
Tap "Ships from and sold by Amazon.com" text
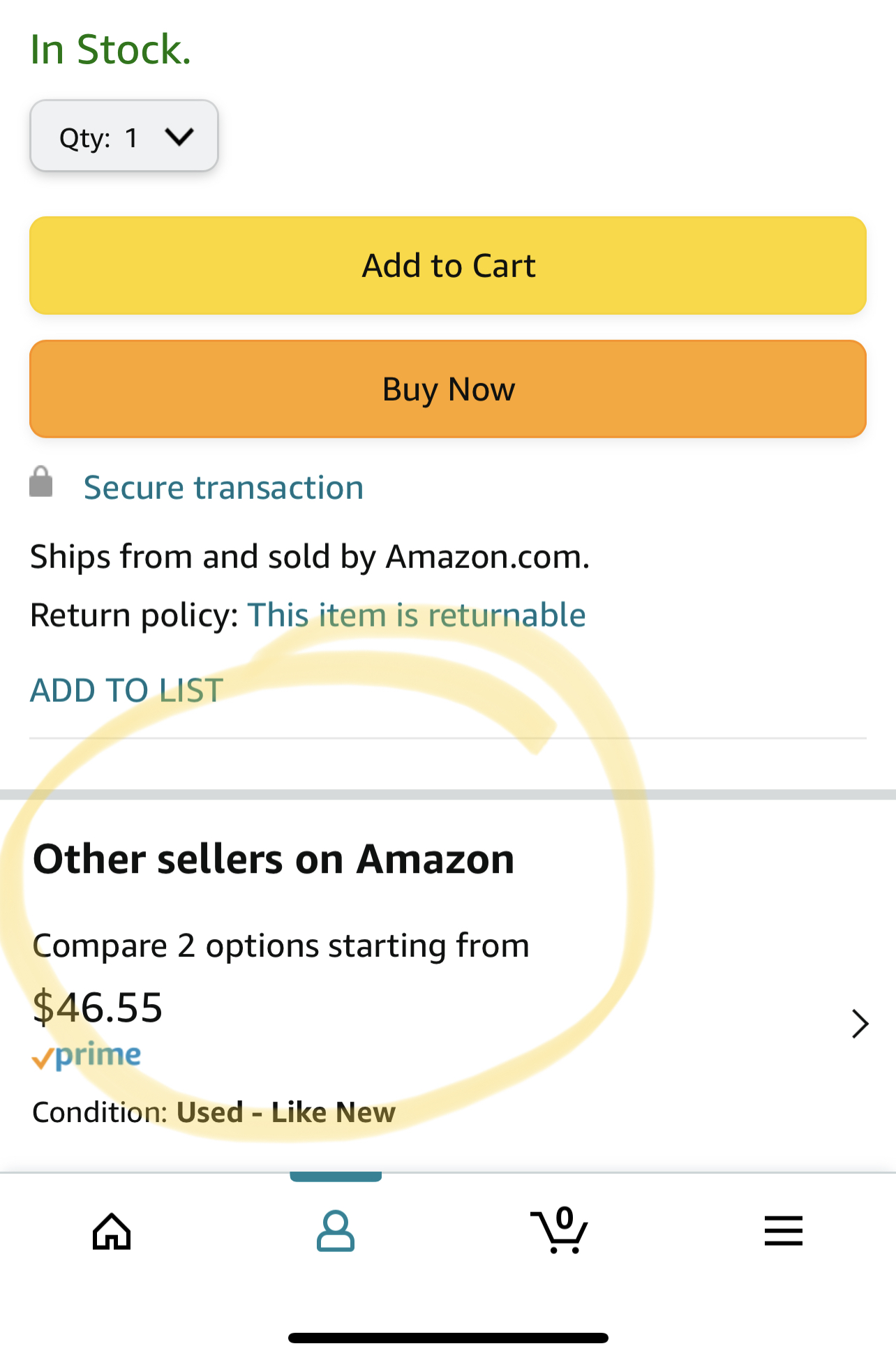310,558
